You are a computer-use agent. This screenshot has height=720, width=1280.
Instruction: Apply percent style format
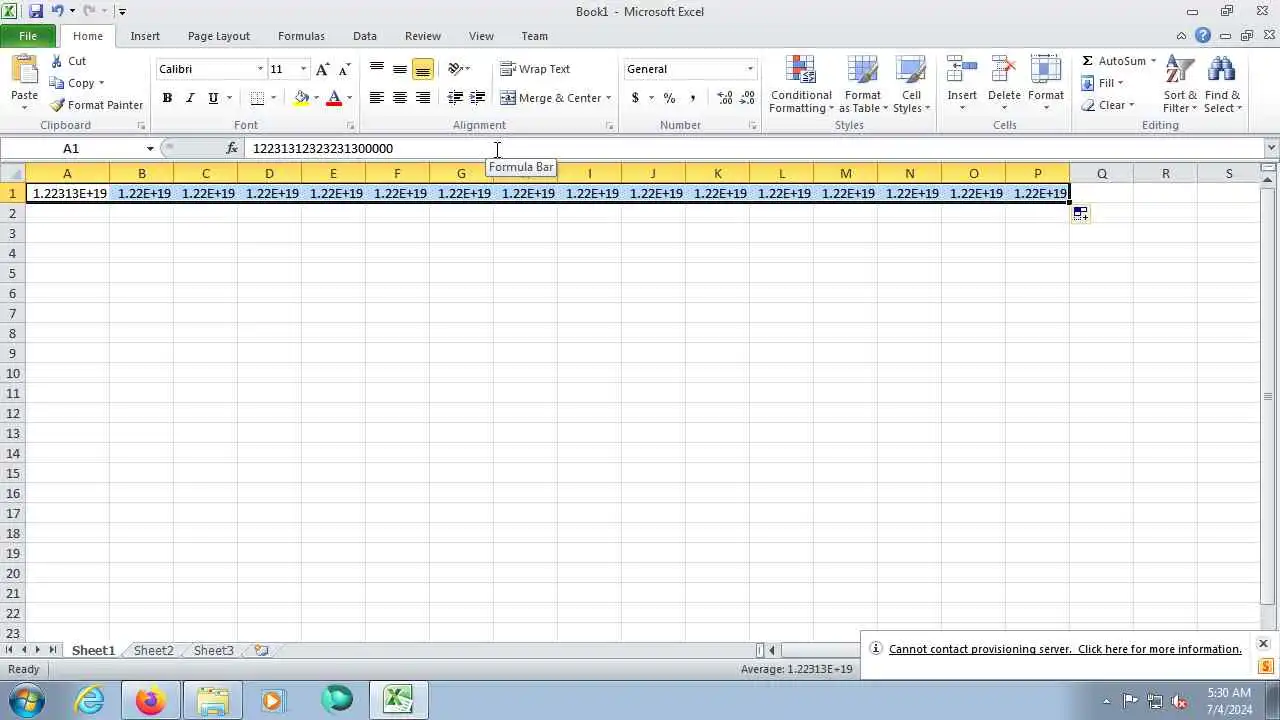click(669, 98)
